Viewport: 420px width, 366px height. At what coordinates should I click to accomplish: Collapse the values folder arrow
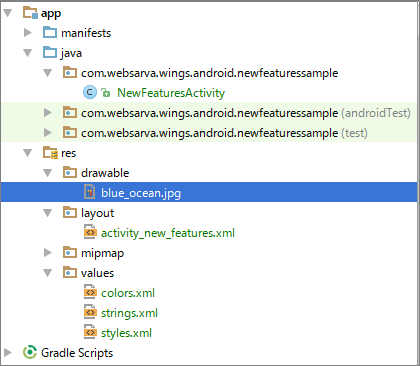[x=48, y=273]
